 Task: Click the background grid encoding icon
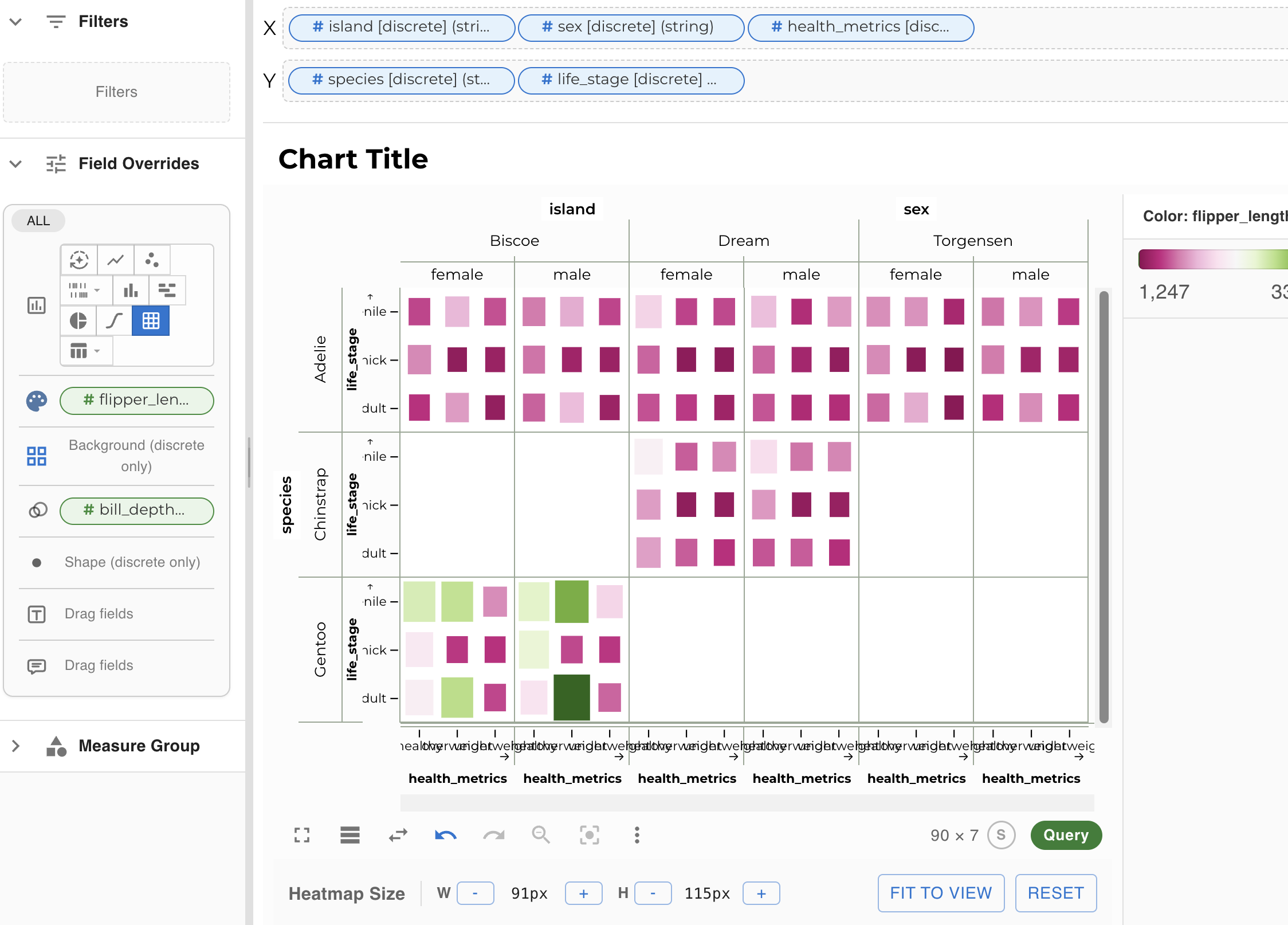37,456
